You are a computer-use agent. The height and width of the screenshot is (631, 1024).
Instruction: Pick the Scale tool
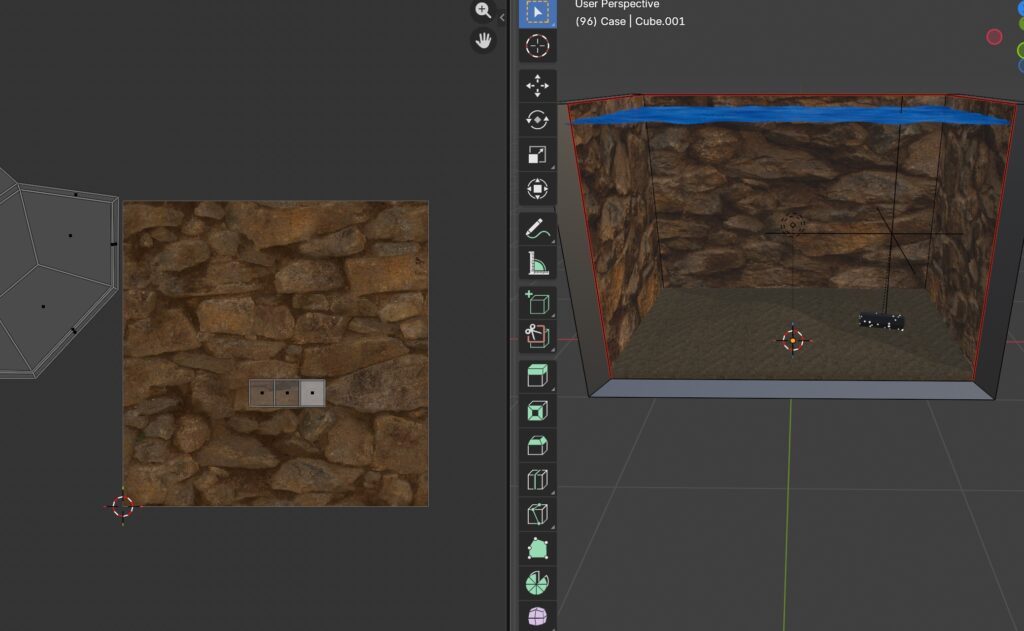coord(538,154)
